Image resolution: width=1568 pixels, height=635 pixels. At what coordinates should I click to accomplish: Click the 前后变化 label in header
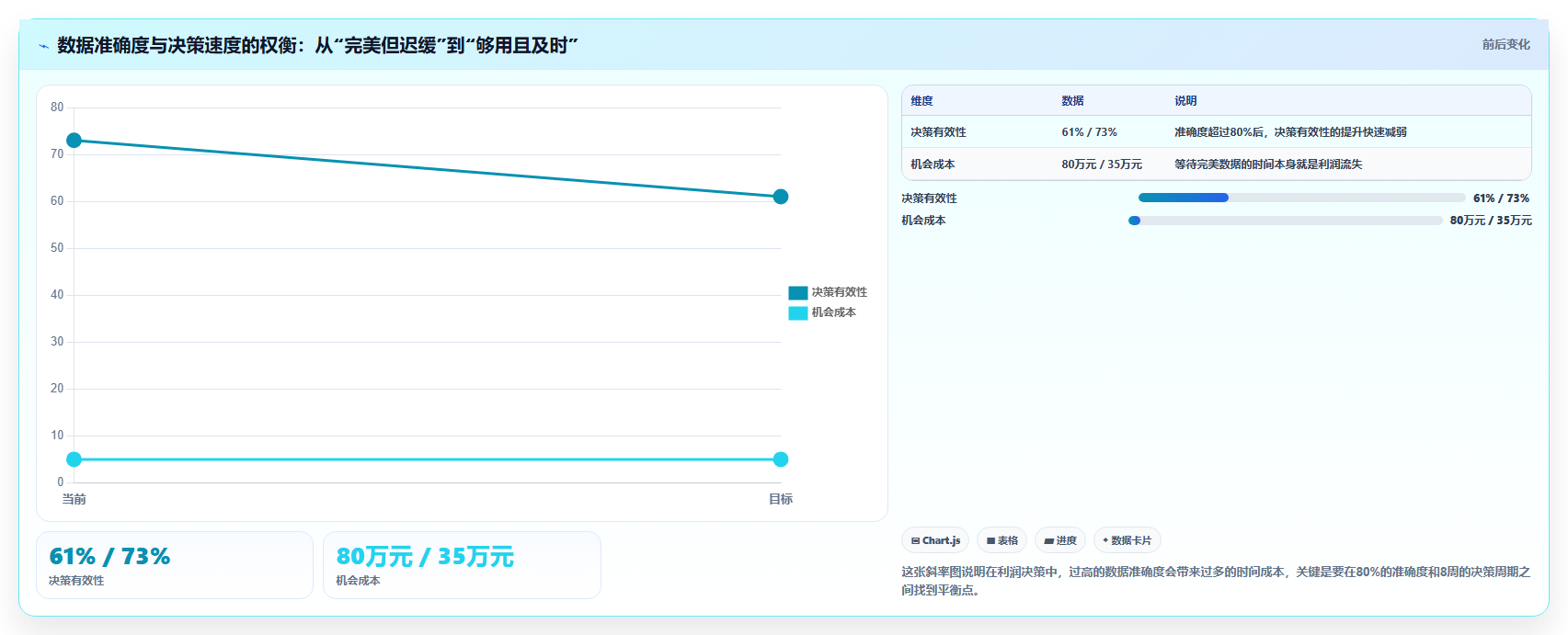tap(1505, 44)
